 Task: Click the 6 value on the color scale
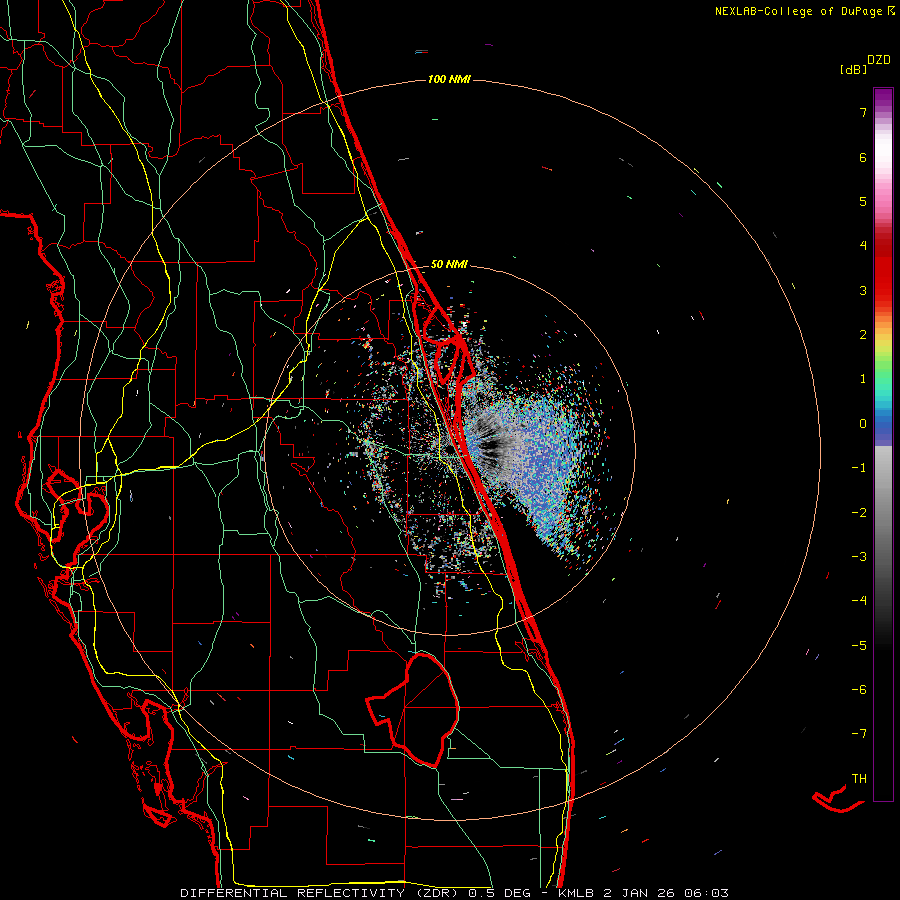pyautogui.click(x=863, y=157)
